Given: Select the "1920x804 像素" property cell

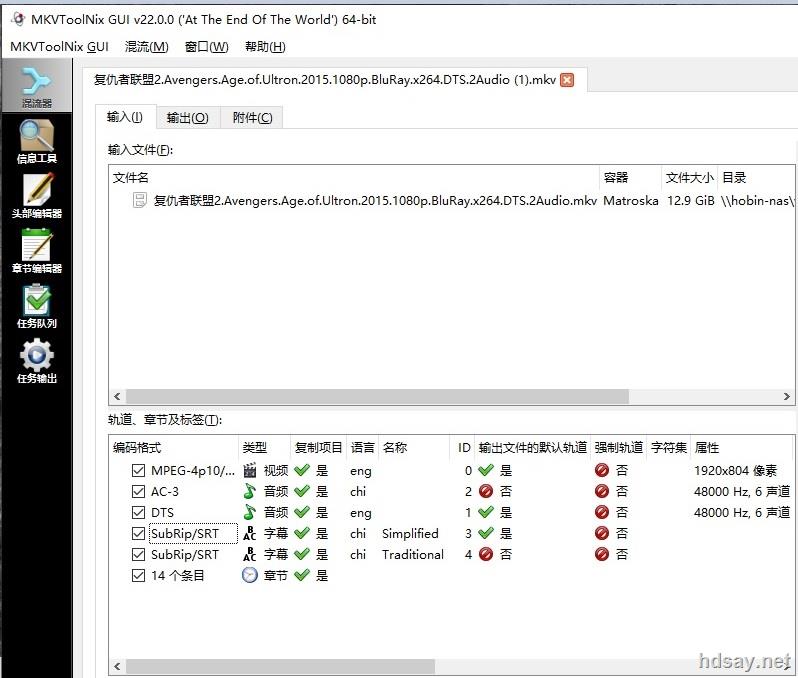Looking at the screenshot, I should (x=735, y=470).
